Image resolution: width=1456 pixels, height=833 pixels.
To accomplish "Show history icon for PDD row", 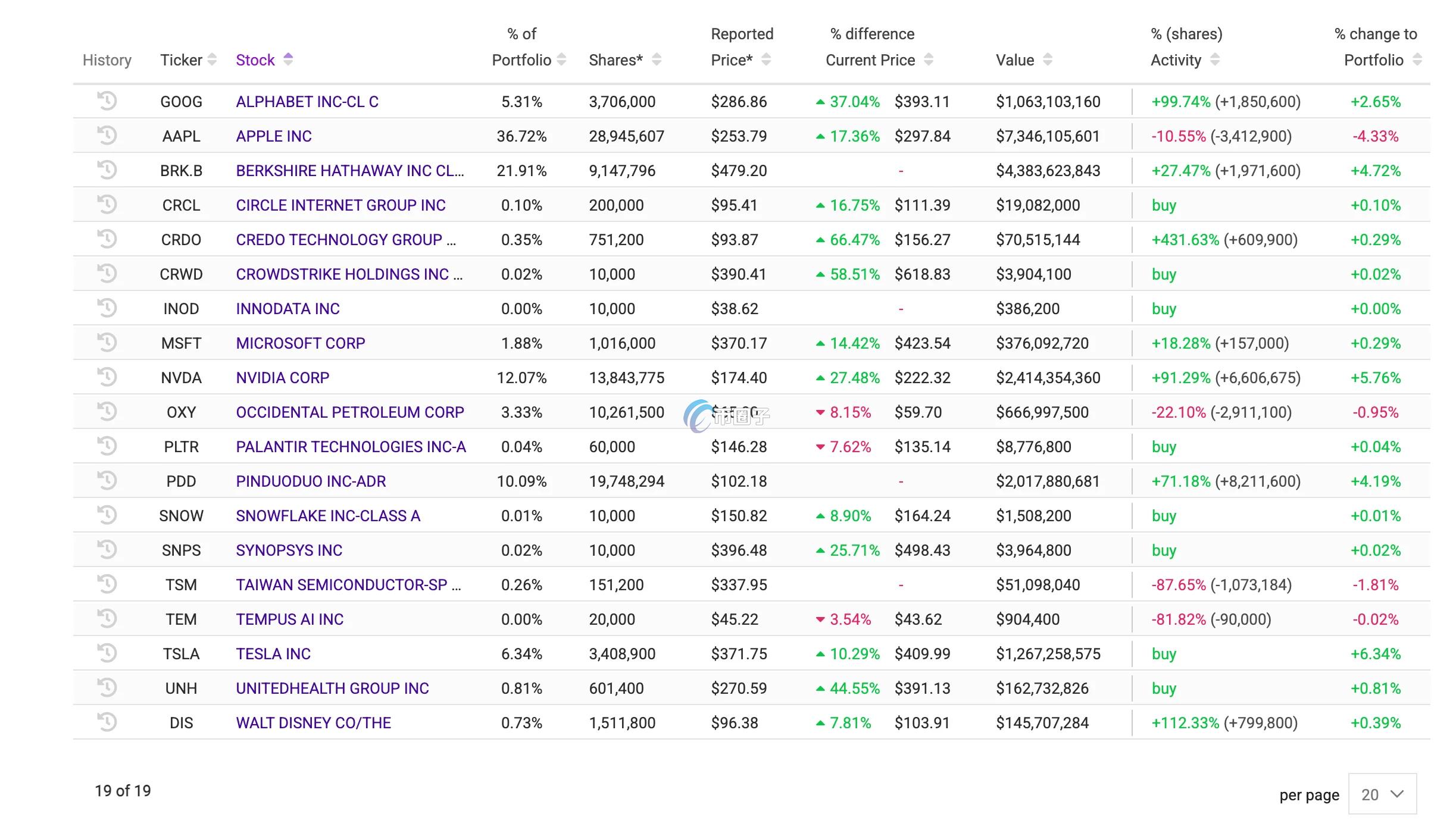I will pyautogui.click(x=107, y=480).
